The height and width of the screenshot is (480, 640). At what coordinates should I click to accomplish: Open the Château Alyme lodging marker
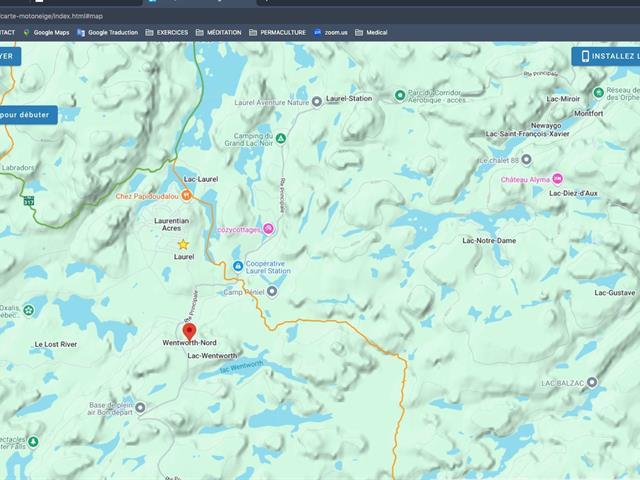pyautogui.click(x=559, y=180)
